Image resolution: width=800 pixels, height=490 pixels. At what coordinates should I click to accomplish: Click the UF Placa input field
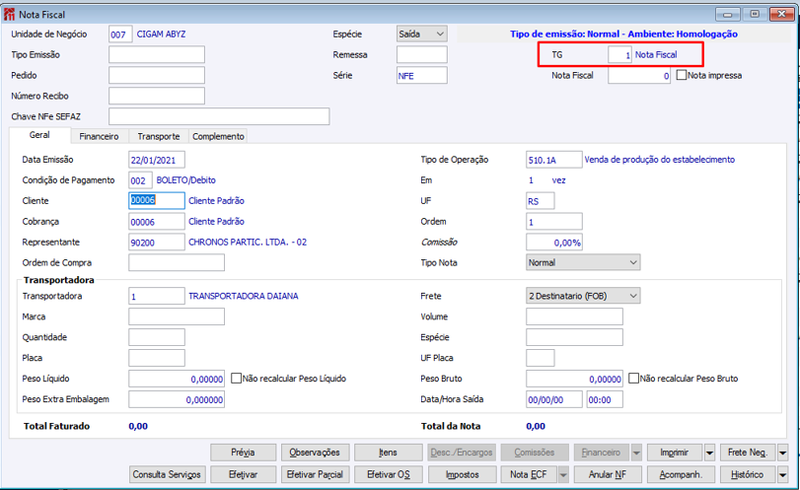(x=540, y=358)
